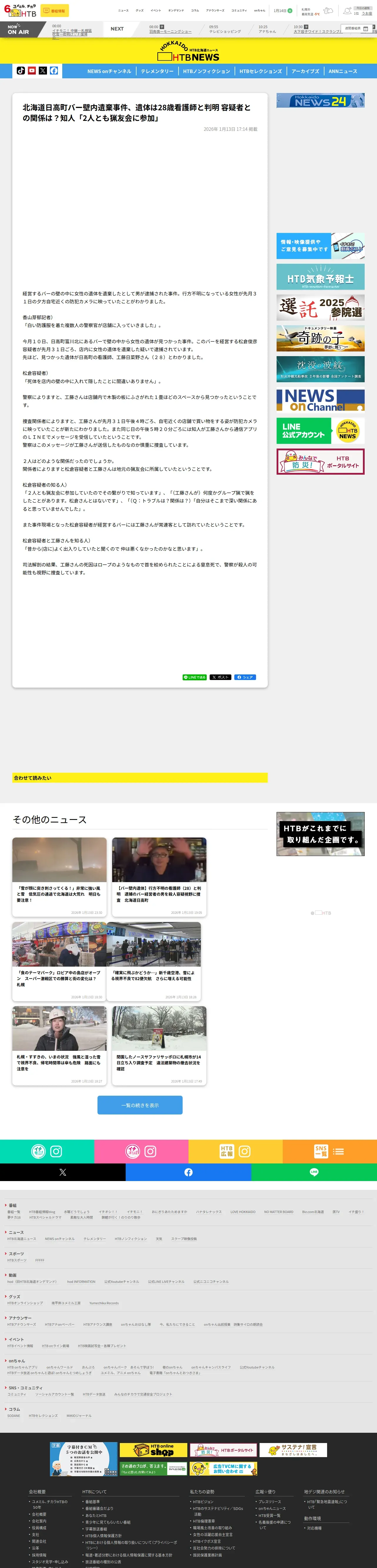Open the Hokkaido NEWS 24 banner
Viewport: 377px width, 1568px height.
[x=320, y=100]
